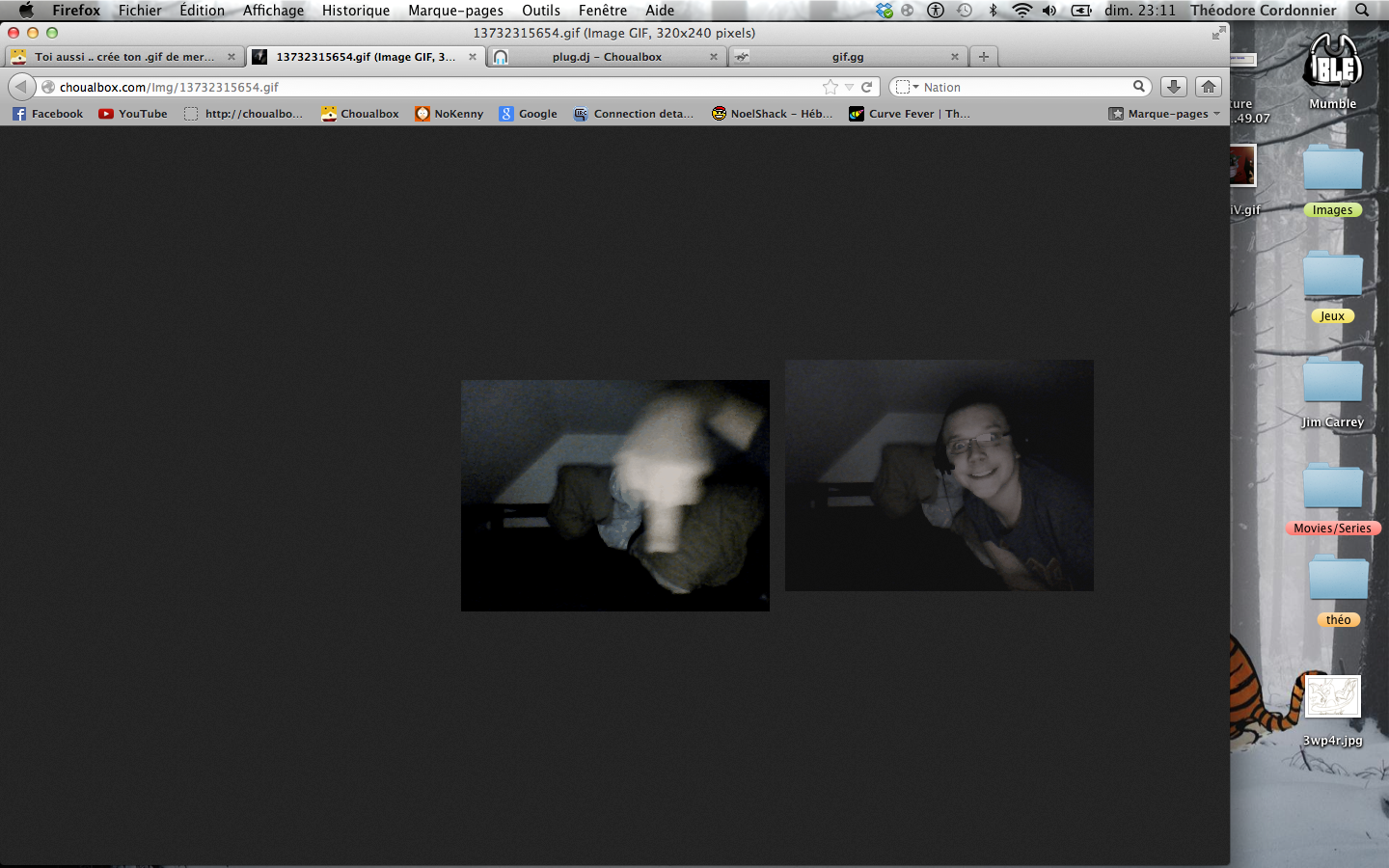Open the Historique menu
Image resolution: width=1389 pixels, height=868 pixels.
(x=355, y=11)
